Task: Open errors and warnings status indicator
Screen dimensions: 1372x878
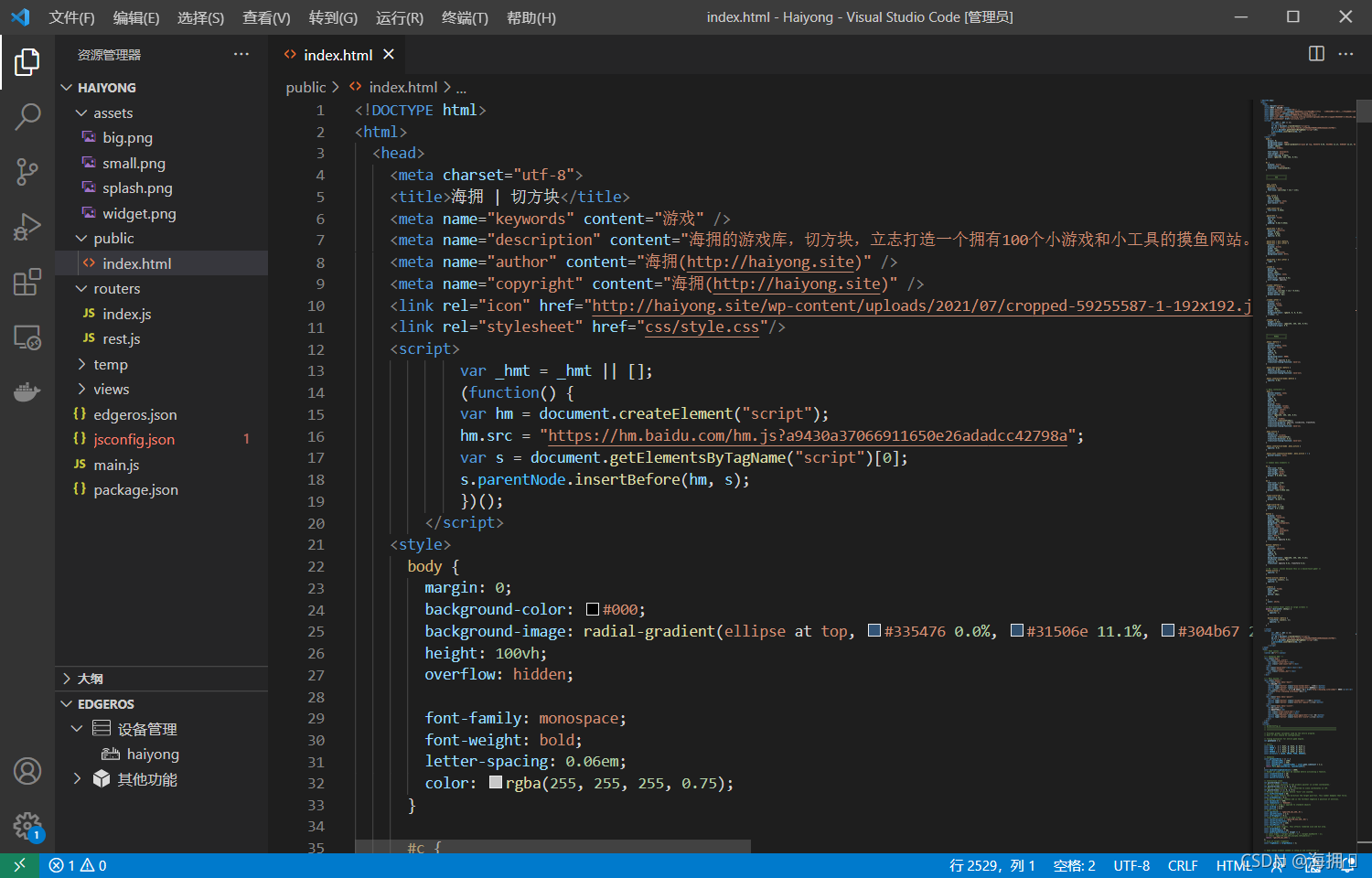Action: pyautogui.click(x=78, y=865)
